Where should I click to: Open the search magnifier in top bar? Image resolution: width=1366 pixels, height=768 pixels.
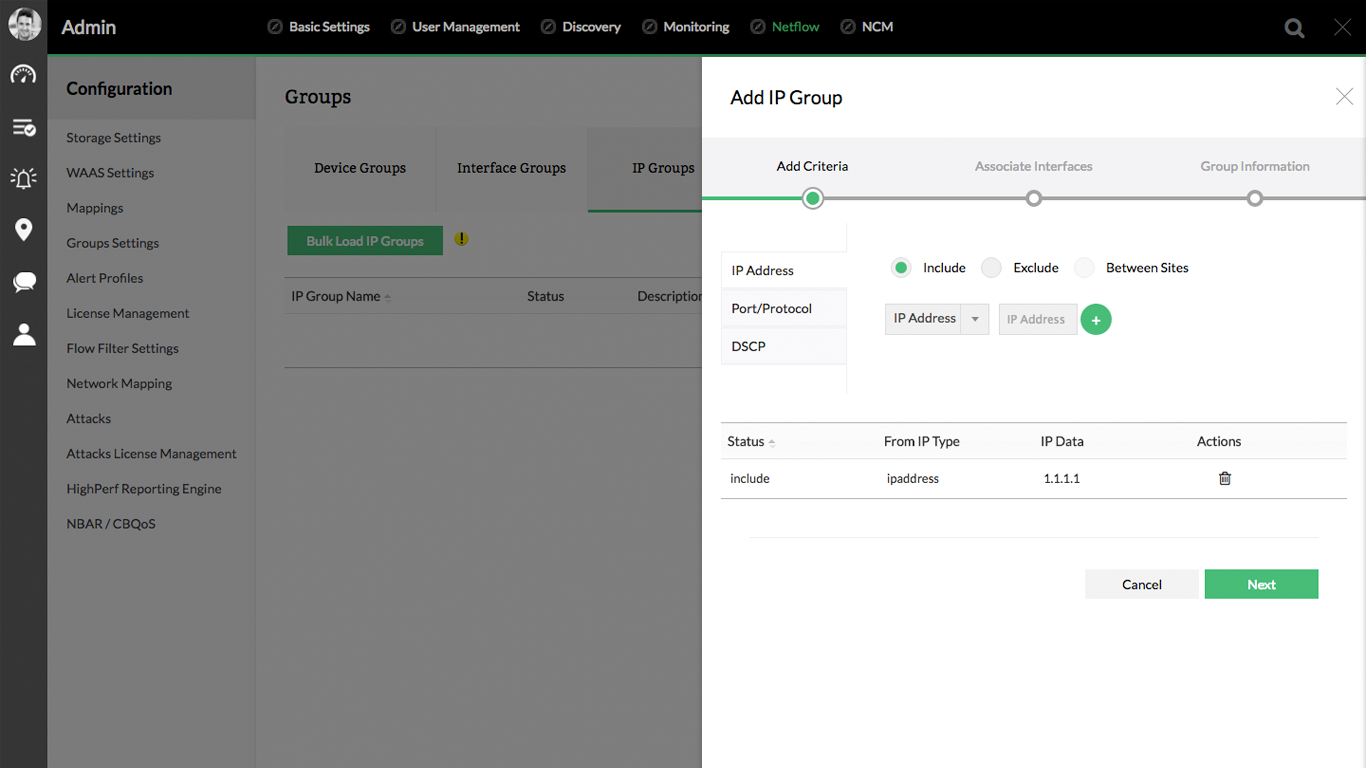(1294, 28)
